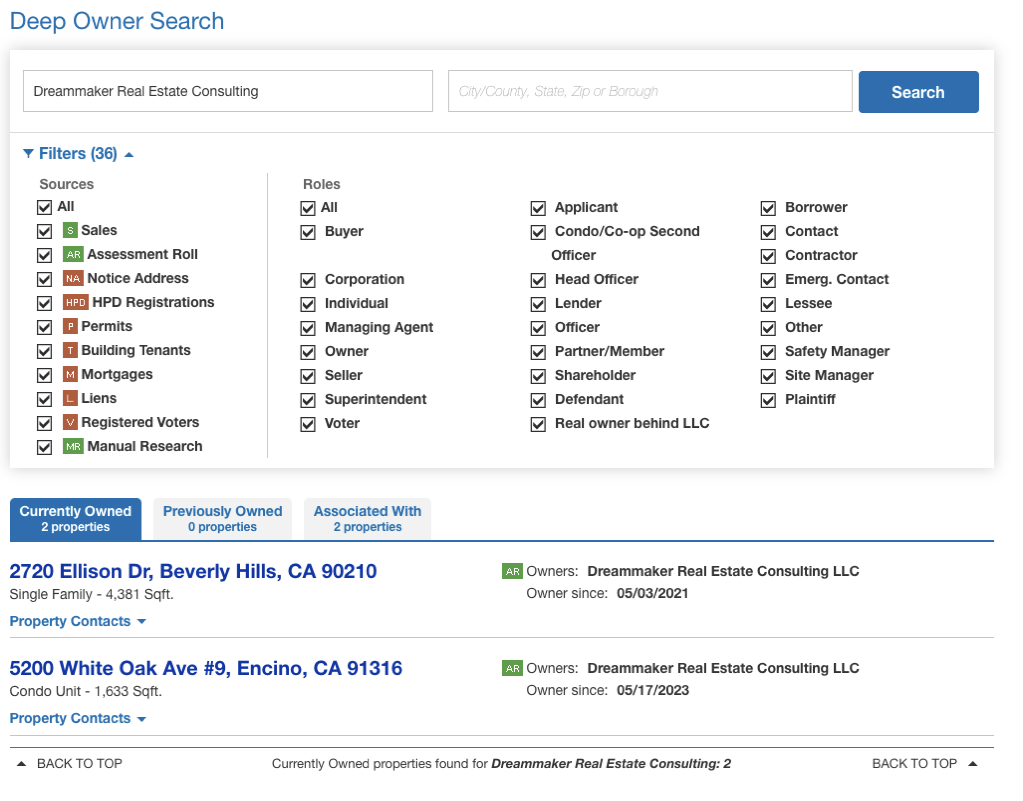The height and width of the screenshot is (801, 1023).
Task: Toggle the Managing Agent role checkbox
Action: pyautogui.click(x=308, y=329)
